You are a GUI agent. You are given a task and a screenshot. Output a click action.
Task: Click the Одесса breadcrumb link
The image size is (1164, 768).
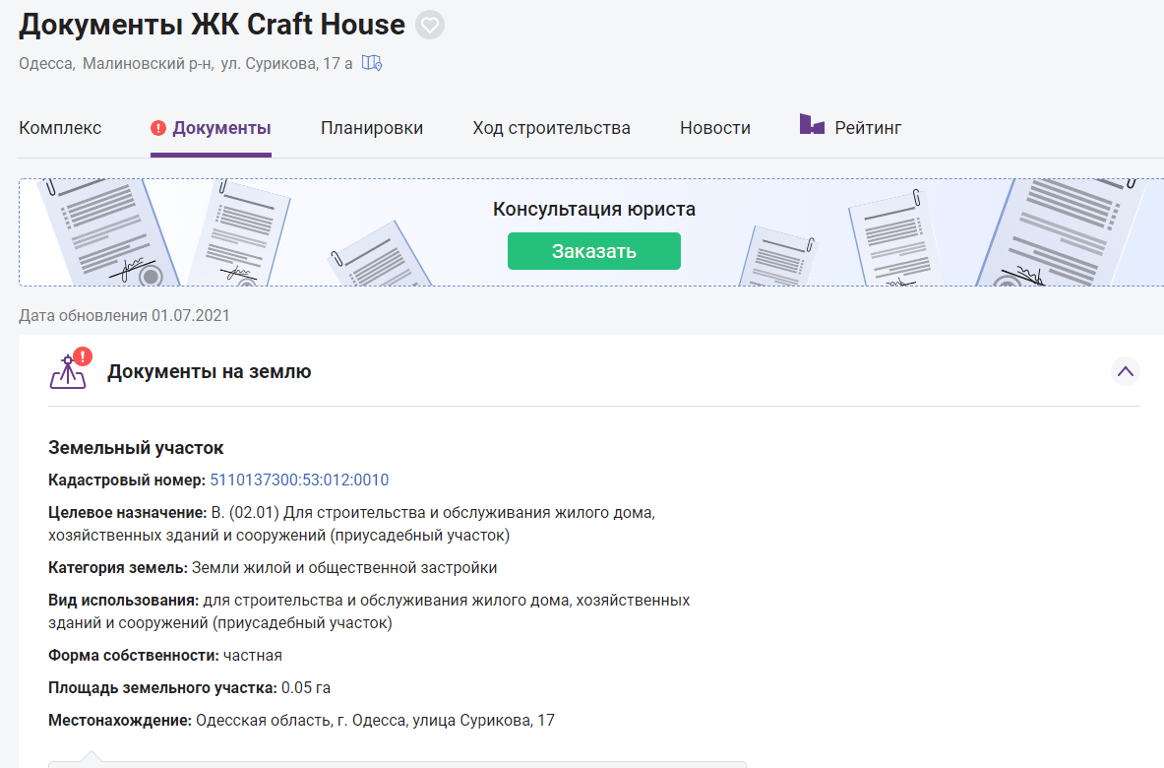(x=46, y=64)
